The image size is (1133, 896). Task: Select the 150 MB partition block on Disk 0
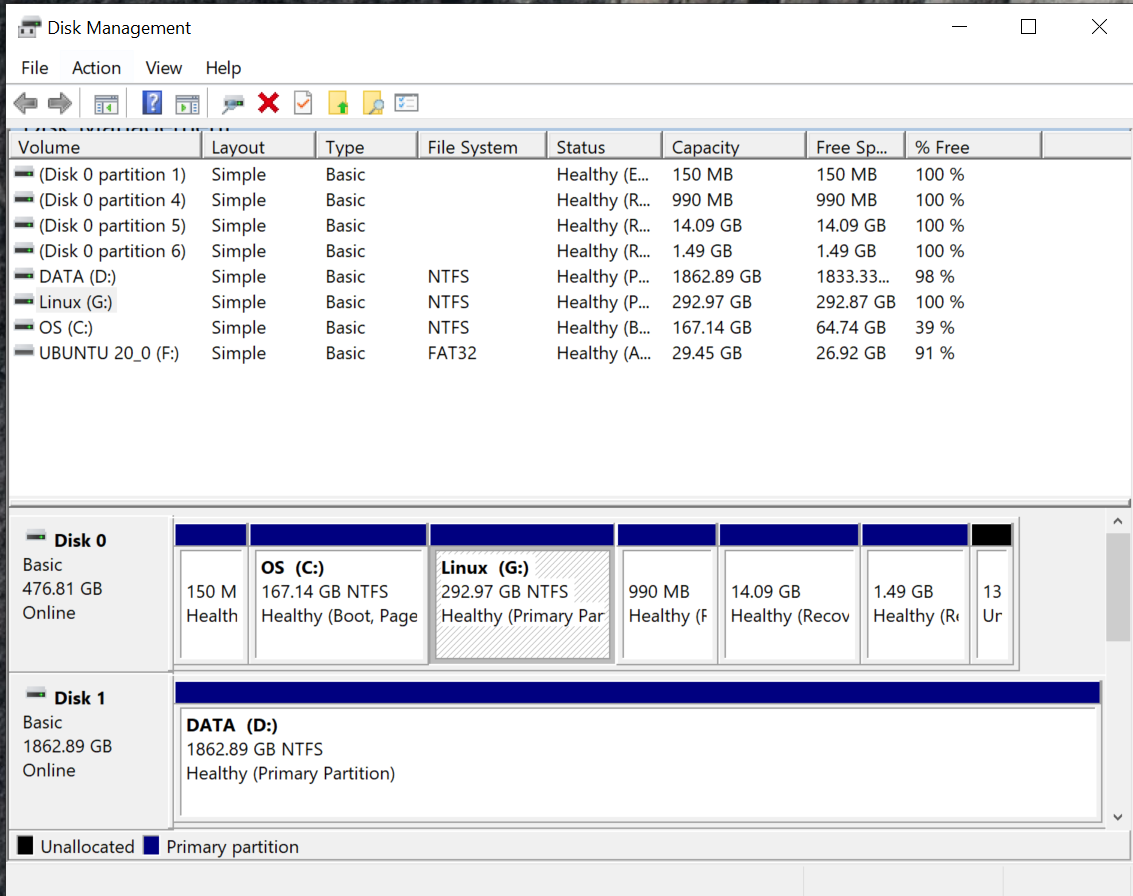211,593
